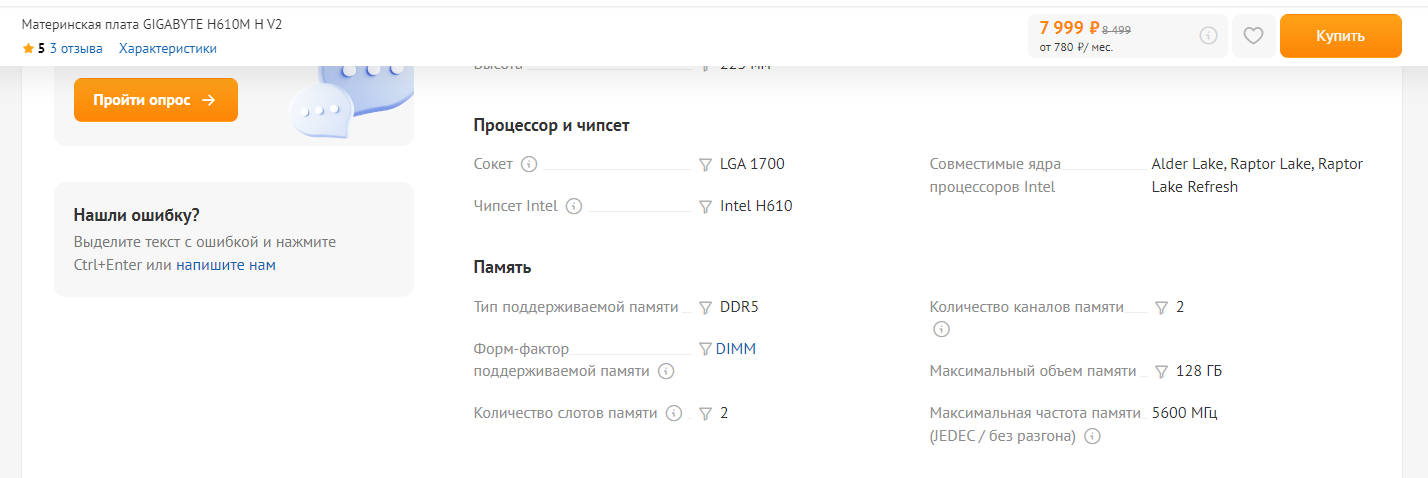Click info icon next to price
1428x478 pixels.
coord(1208,36)
